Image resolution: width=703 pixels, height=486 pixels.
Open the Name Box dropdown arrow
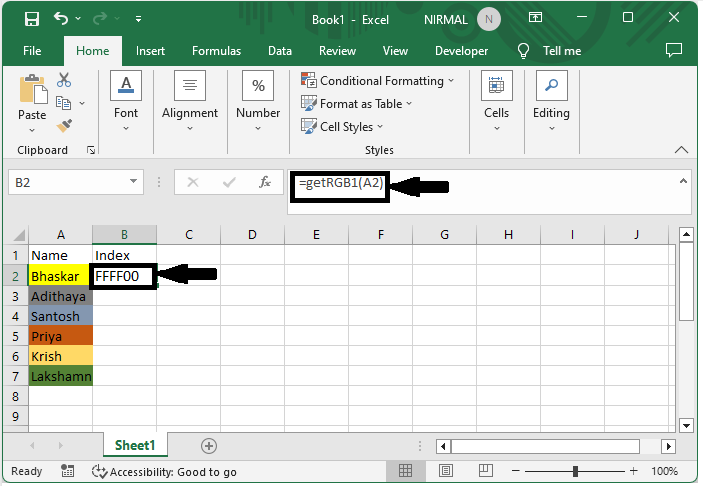point(133,181)
